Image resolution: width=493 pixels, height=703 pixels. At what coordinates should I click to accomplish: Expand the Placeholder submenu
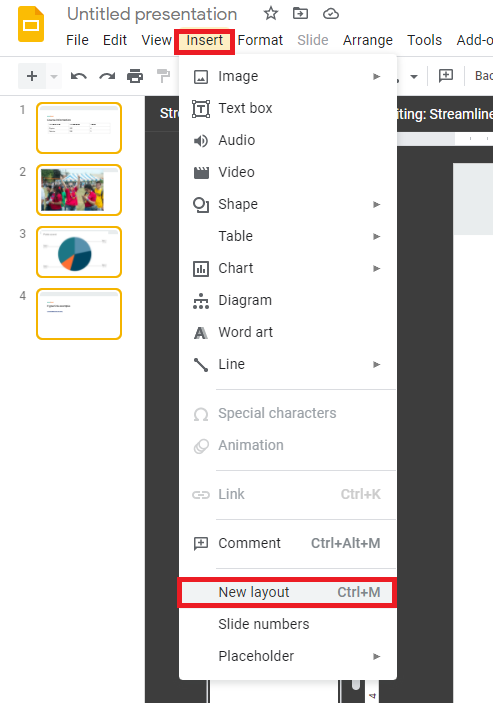click(288, 656)
